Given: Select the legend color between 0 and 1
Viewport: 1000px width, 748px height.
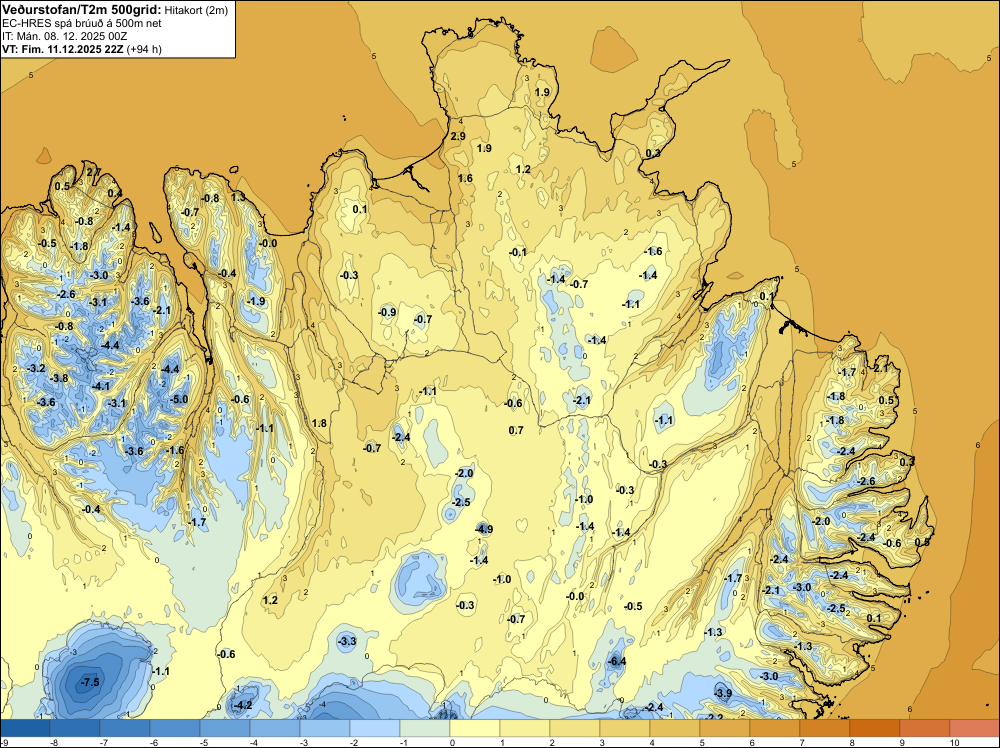Looking at the screenshot, I should coord(475,728).
